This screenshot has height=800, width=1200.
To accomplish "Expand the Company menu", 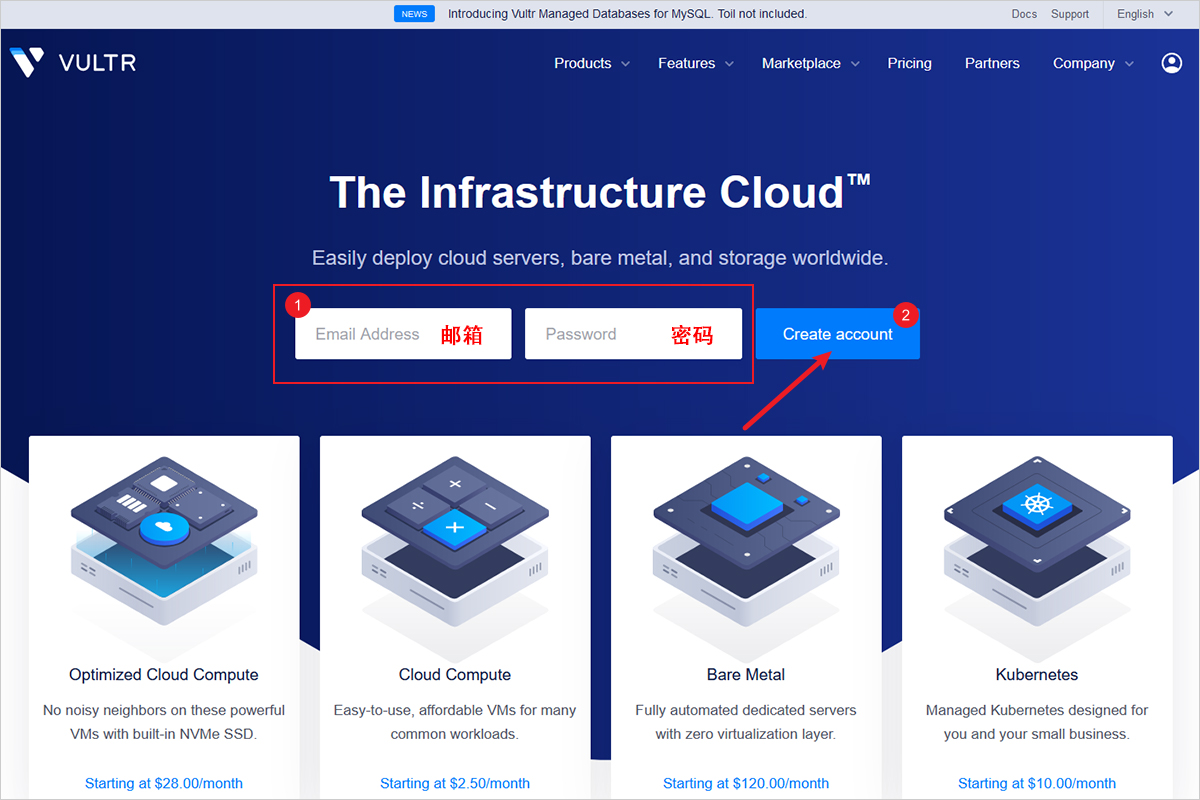I will coord(1093,63).
